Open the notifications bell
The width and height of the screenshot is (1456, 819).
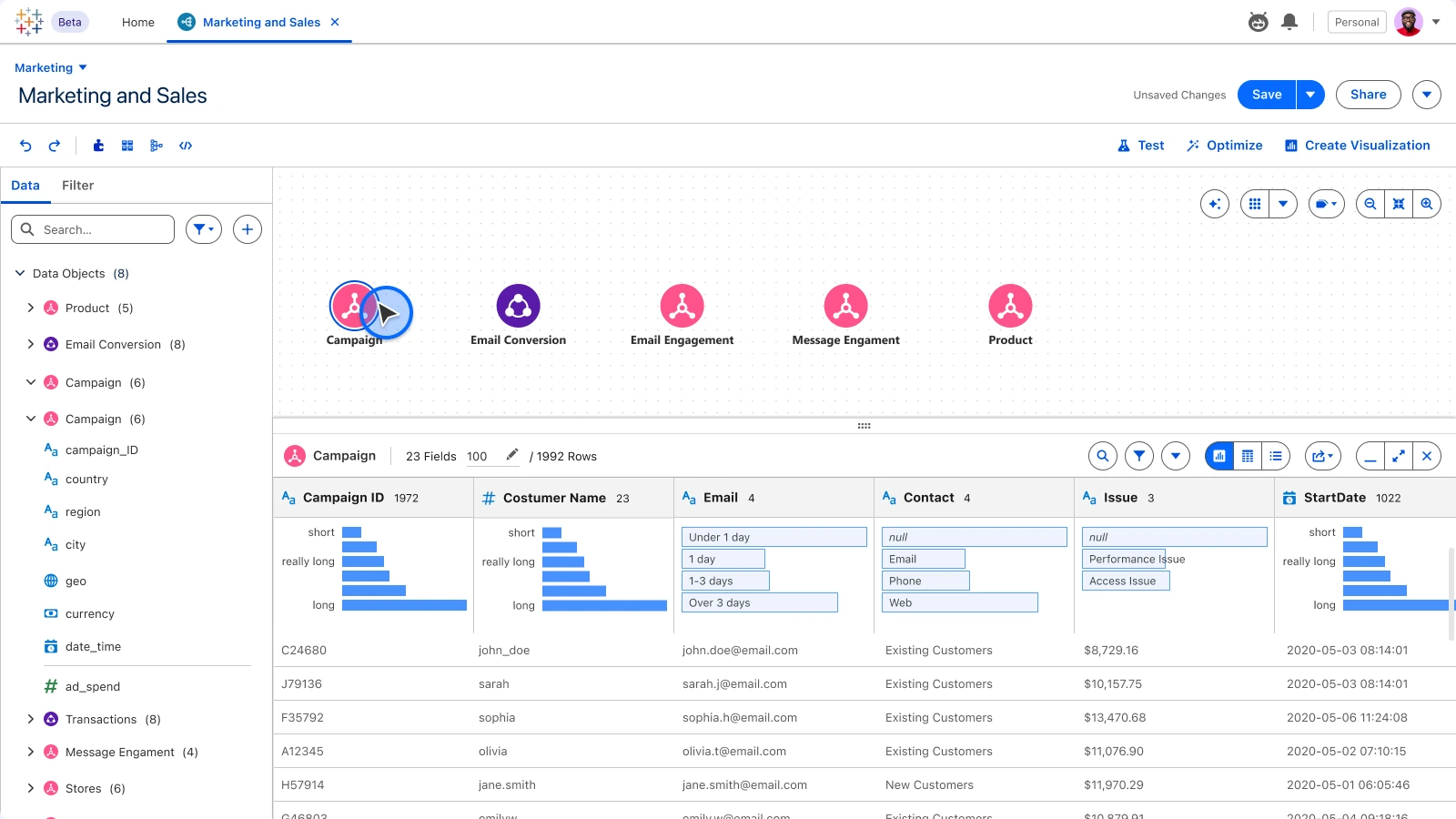tap(1289, 22)
